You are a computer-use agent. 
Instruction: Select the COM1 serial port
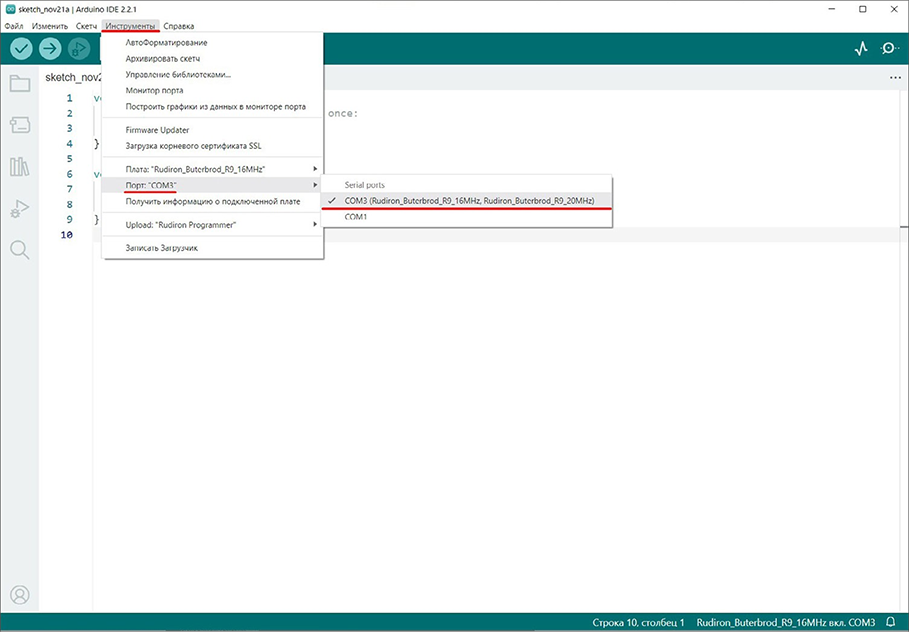pyautogui.click(x=466, y=217)
